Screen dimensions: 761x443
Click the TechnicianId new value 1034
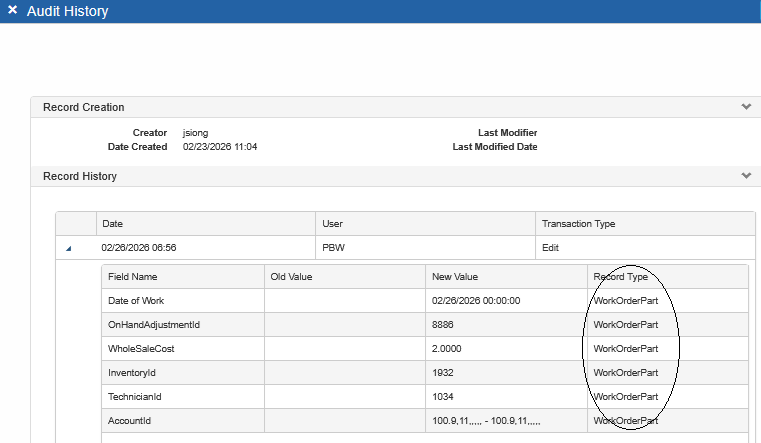pos(443,397)
